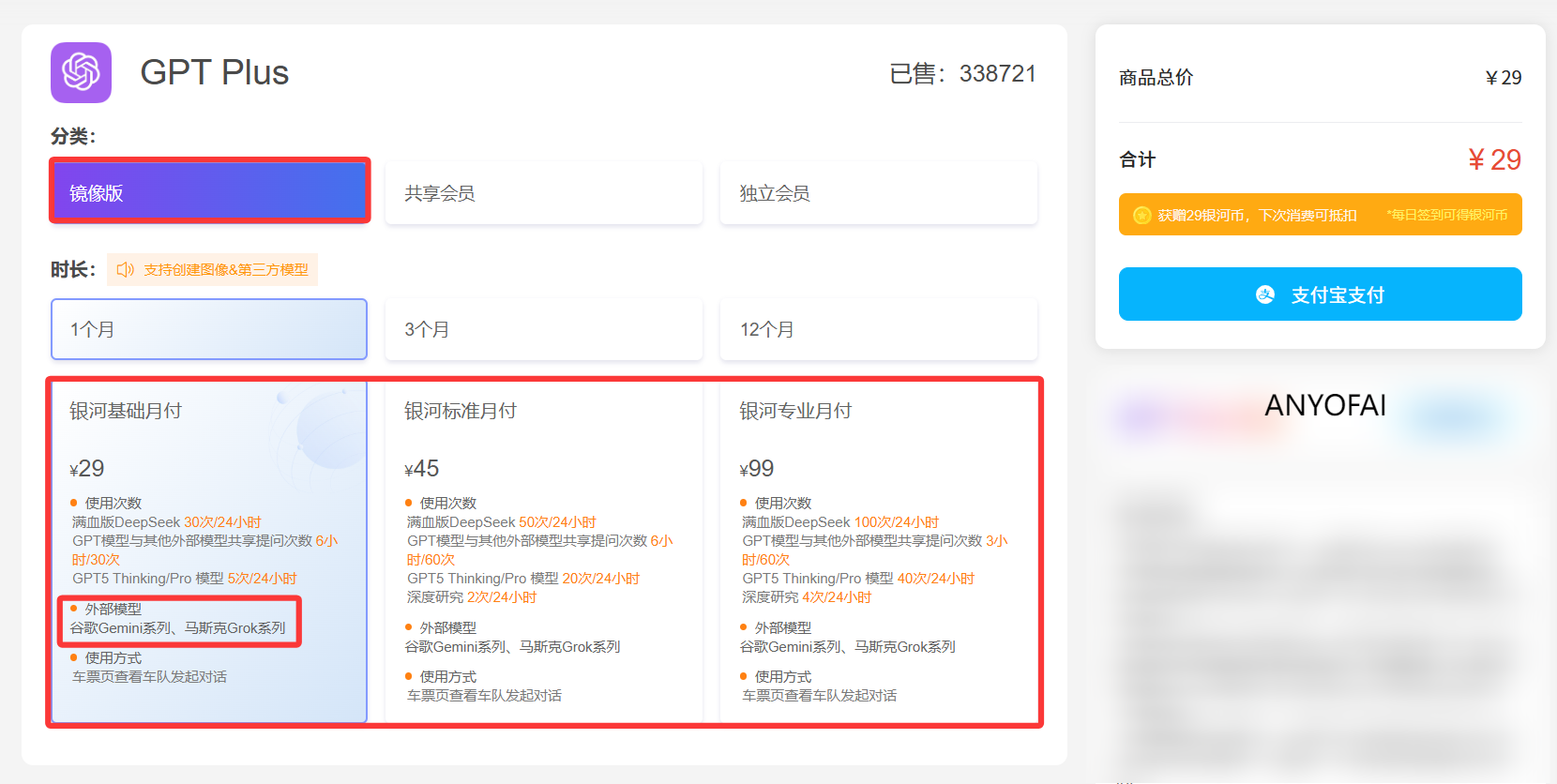1557x784 pixels.
Task: Click the 商品总价 label
Action: pos(1156,78)
